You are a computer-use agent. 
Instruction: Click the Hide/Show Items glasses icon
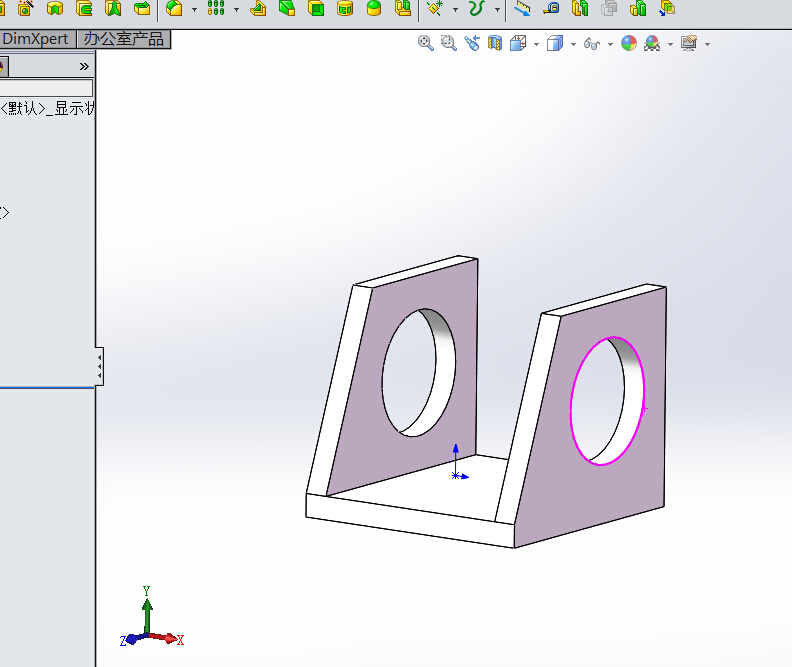[592, 44]
